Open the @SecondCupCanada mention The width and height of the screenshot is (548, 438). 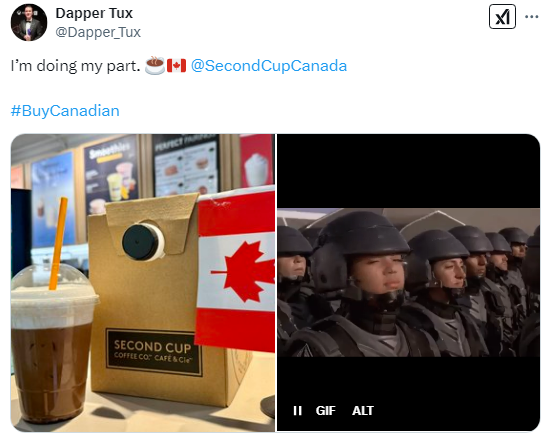[x=269, y=66]
